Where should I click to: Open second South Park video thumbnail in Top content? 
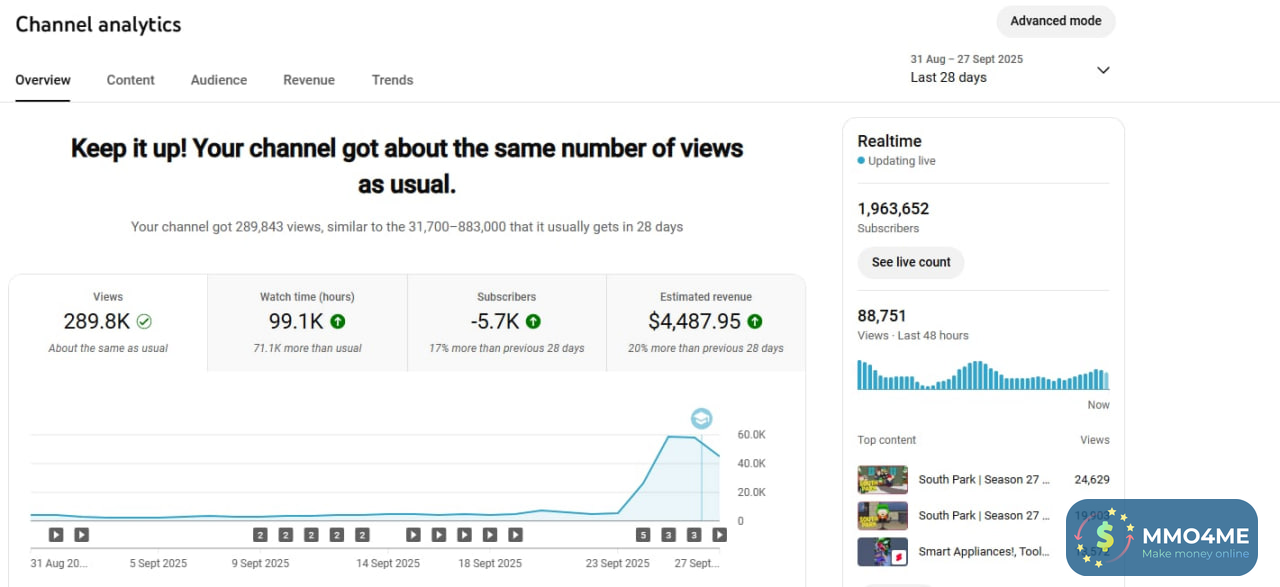(x=883, y=516)
